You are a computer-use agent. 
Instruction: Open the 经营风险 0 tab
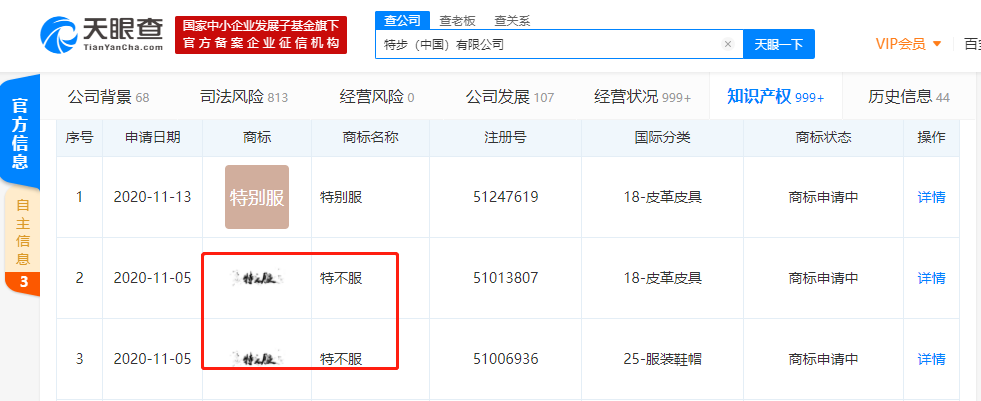coord(377,97)
